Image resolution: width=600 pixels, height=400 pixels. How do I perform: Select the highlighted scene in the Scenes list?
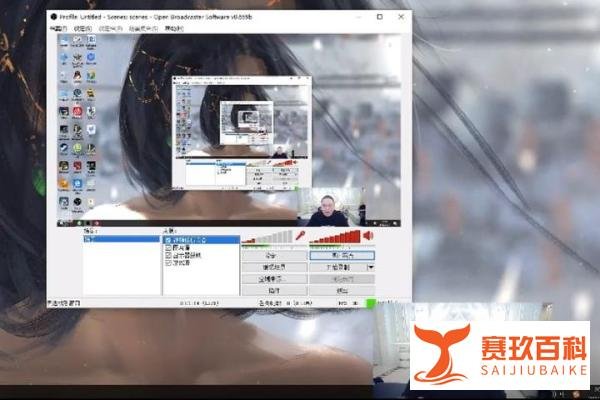point(122,239)
